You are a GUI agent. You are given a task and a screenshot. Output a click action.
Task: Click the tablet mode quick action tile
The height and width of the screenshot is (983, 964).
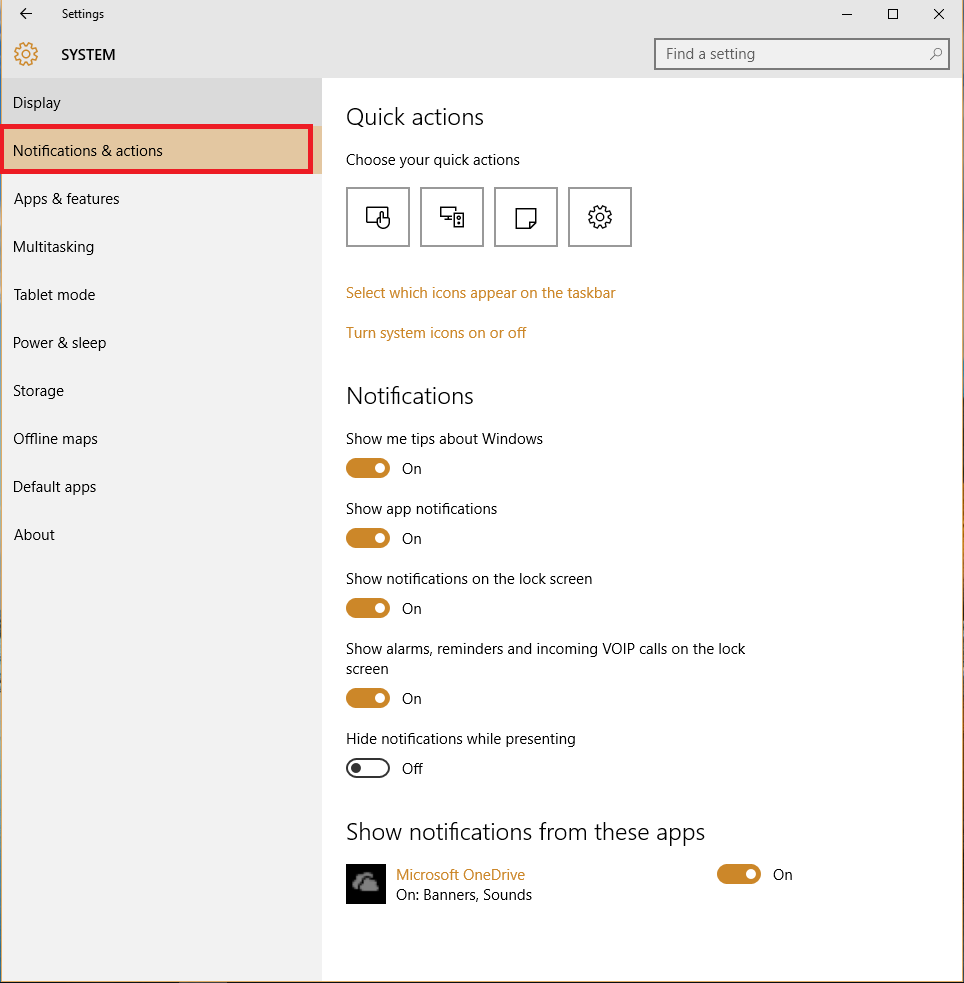point(378,217)
